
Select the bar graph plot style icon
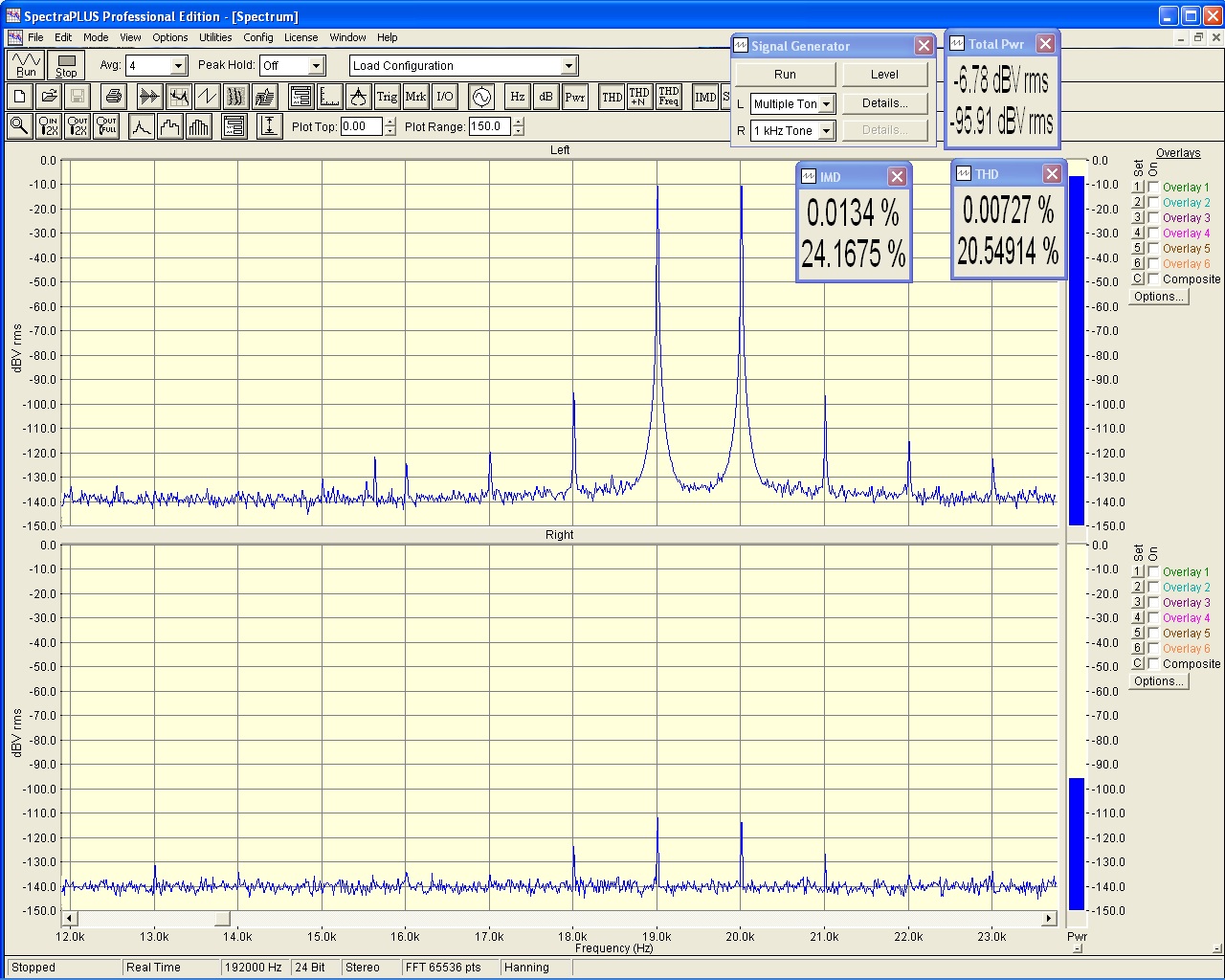(199, 126)
